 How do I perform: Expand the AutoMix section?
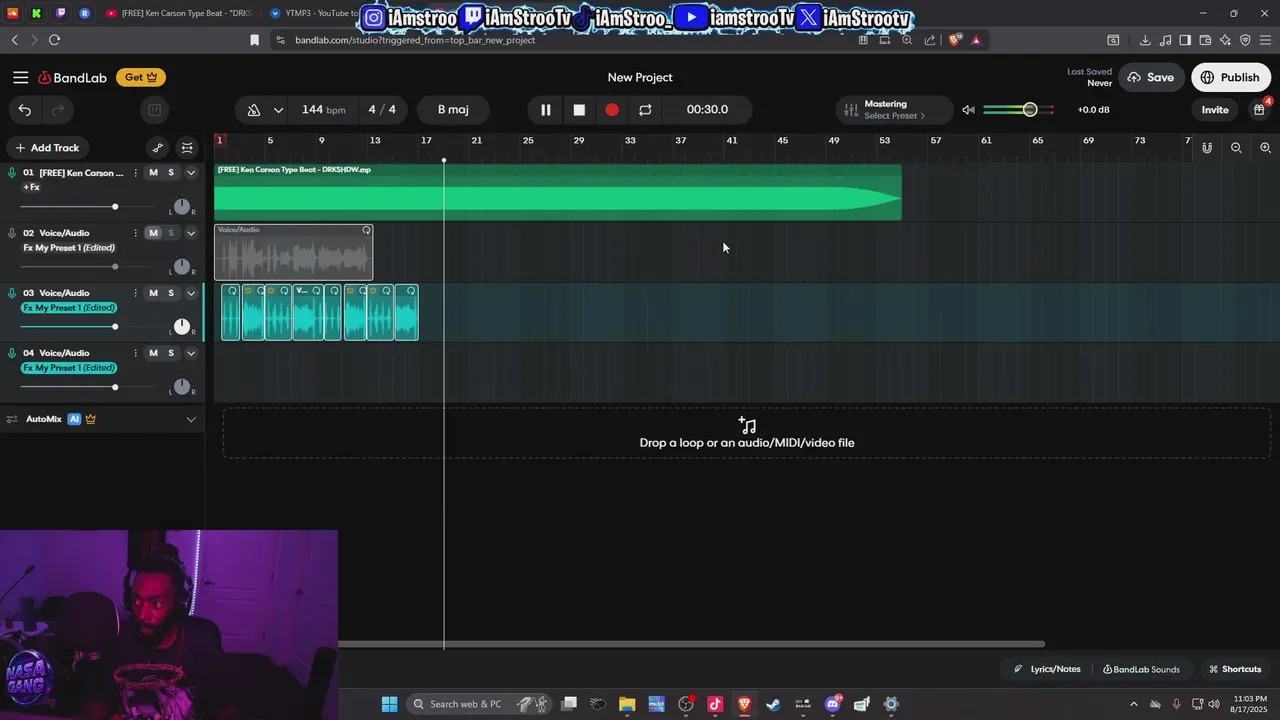coord(191,419)
